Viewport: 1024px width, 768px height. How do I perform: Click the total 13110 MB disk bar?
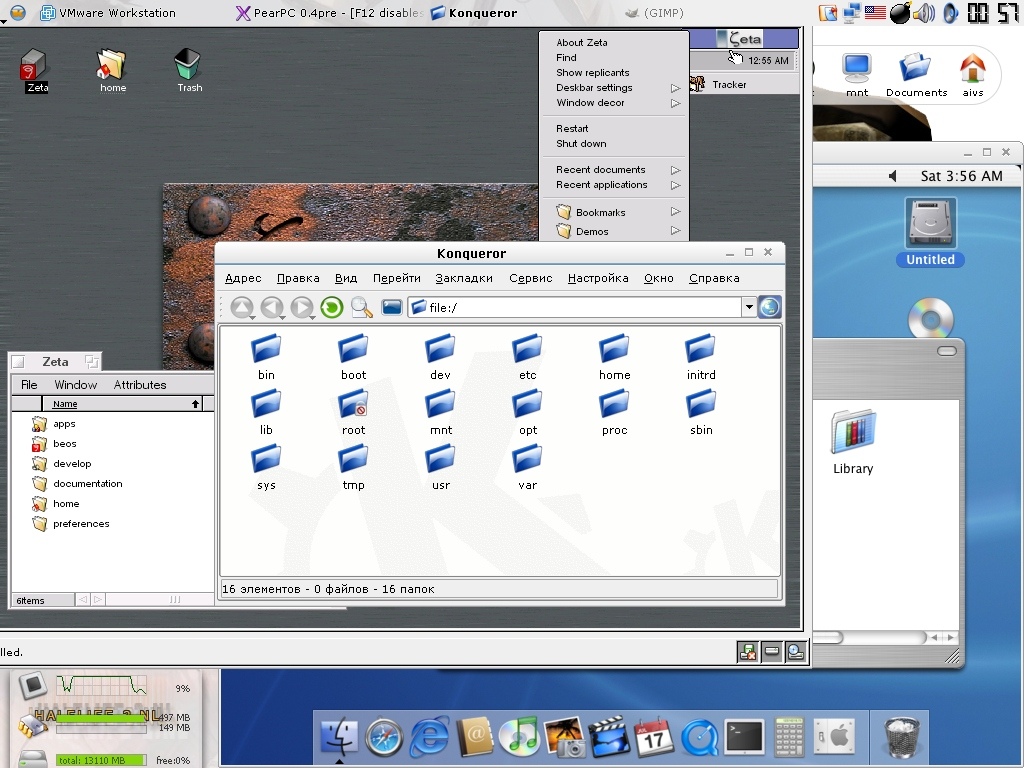tap(102, 760)
